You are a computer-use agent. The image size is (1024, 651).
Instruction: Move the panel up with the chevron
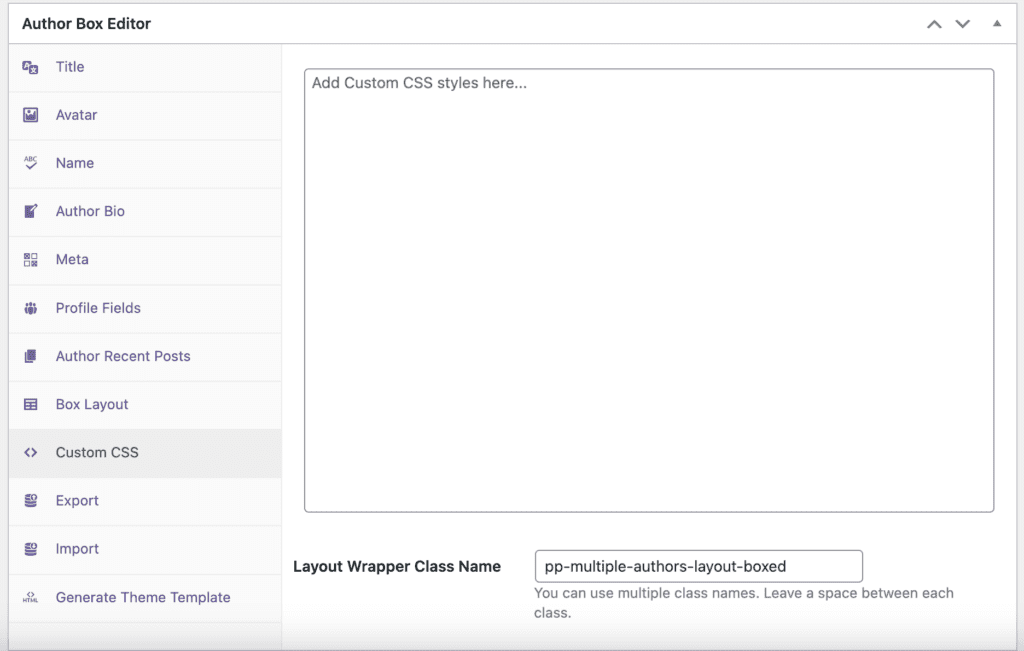(x=934, y=22)
